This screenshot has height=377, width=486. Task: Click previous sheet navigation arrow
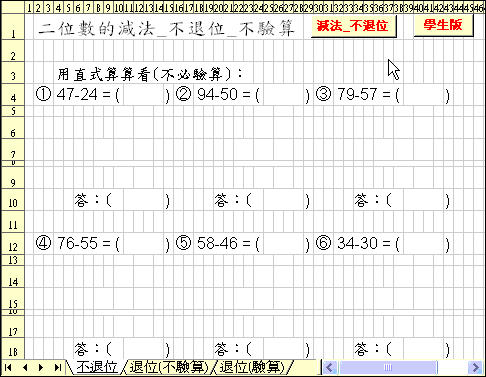pos(25,368)
